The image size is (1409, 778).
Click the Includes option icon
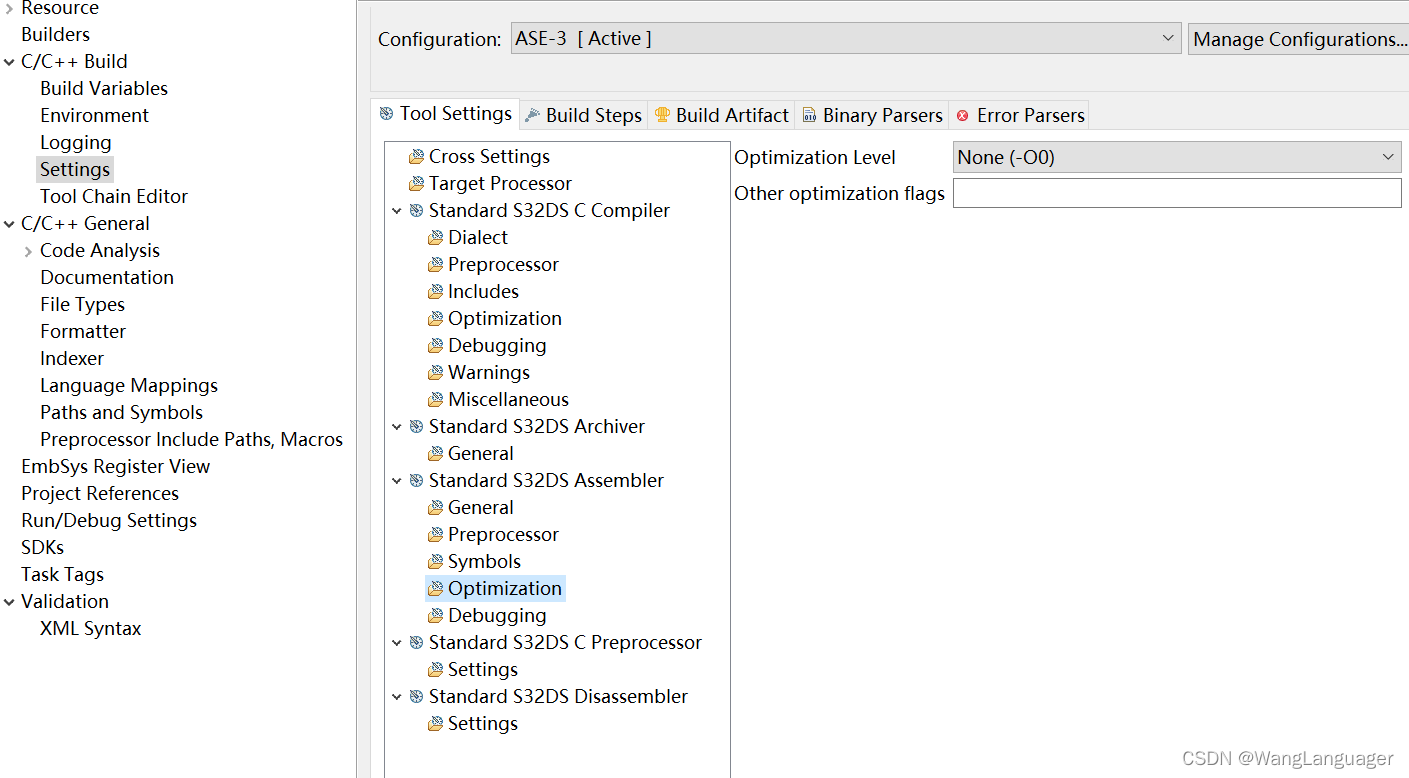pos(435,292)
